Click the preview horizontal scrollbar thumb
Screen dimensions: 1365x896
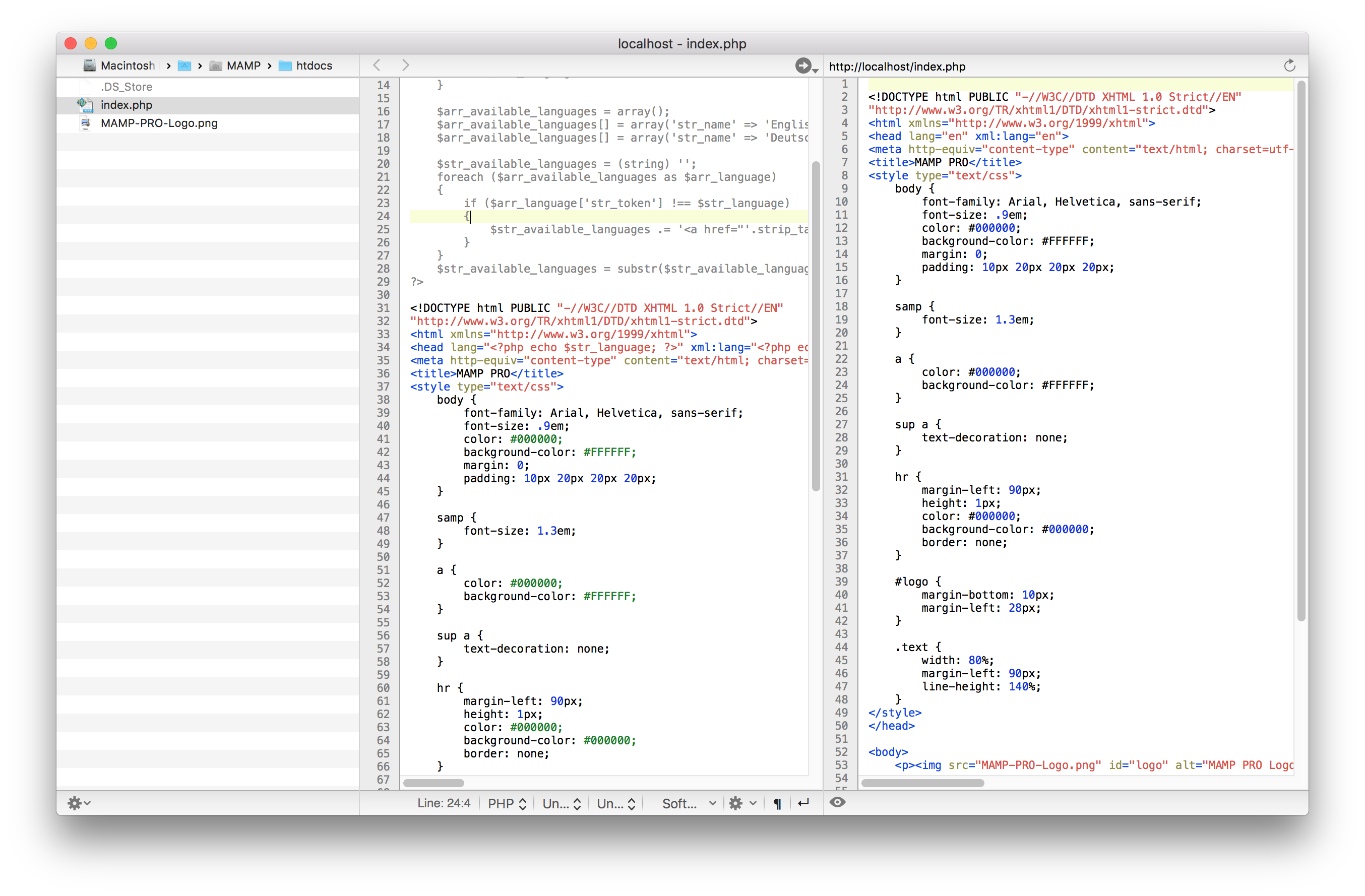click(x=923, y=783)
